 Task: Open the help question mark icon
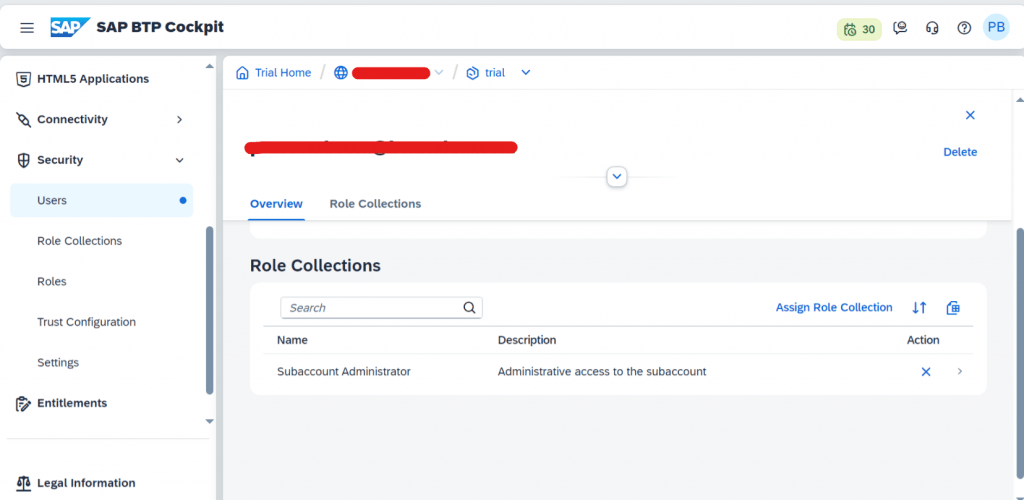click(965, 28)
